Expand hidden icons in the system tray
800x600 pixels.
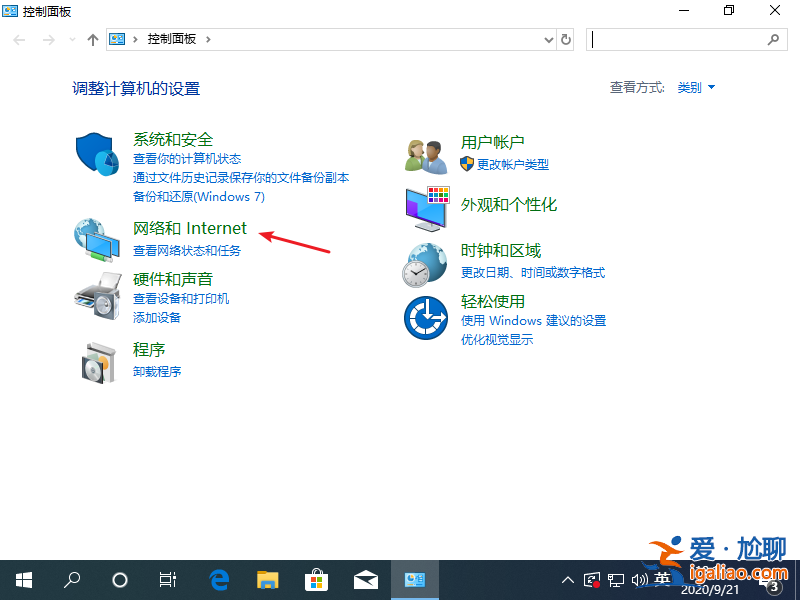click(x=567, y=579)
